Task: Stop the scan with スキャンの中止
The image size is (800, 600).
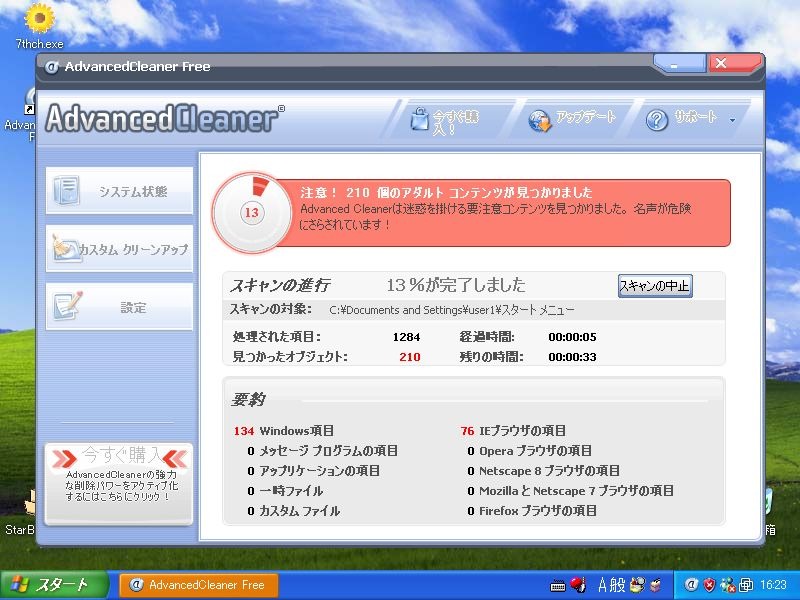Action: coord(655,286)
